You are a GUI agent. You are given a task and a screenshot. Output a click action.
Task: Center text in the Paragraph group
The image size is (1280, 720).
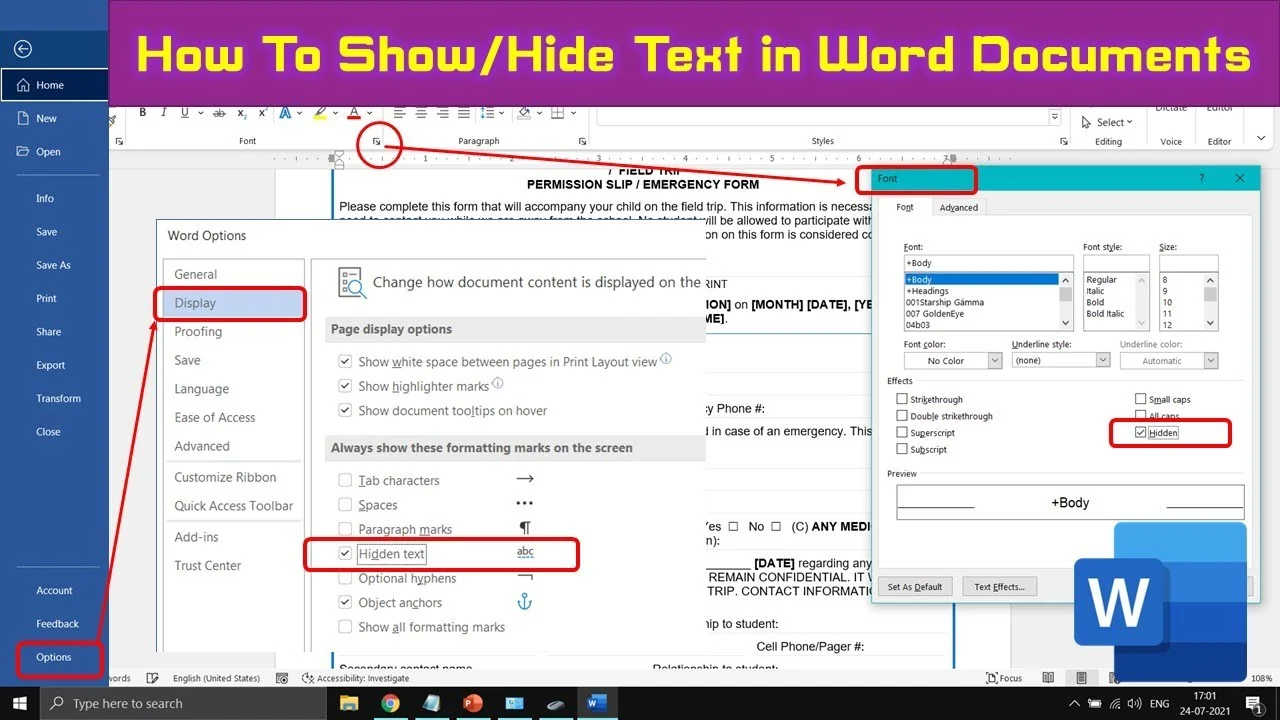421,113
